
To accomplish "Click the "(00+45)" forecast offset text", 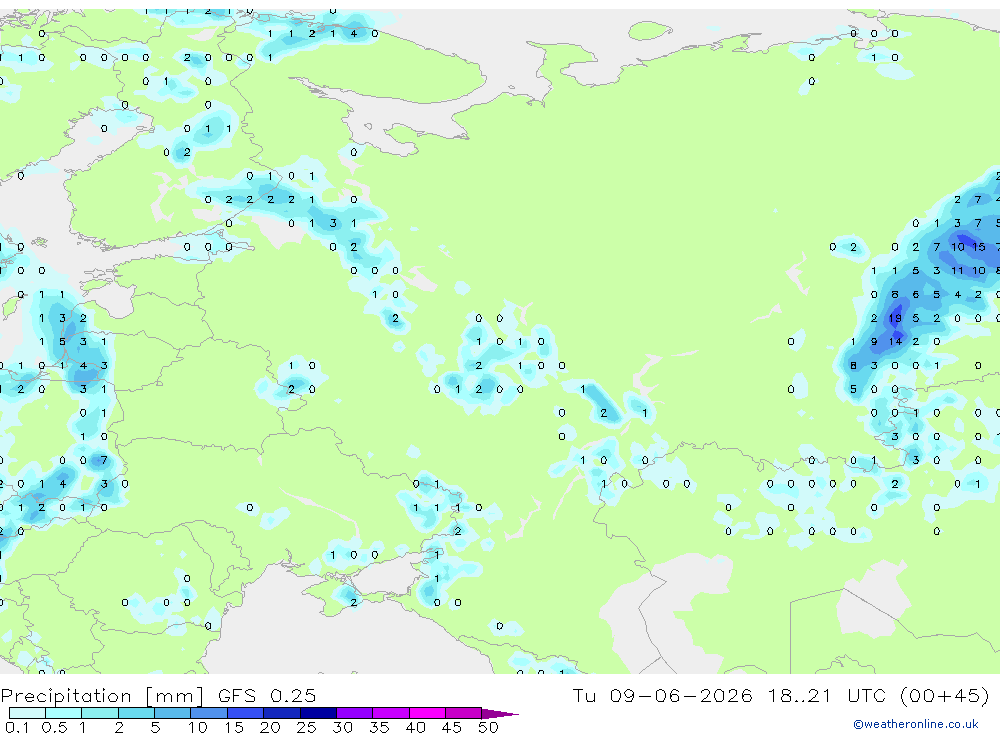I will [944, 695].
